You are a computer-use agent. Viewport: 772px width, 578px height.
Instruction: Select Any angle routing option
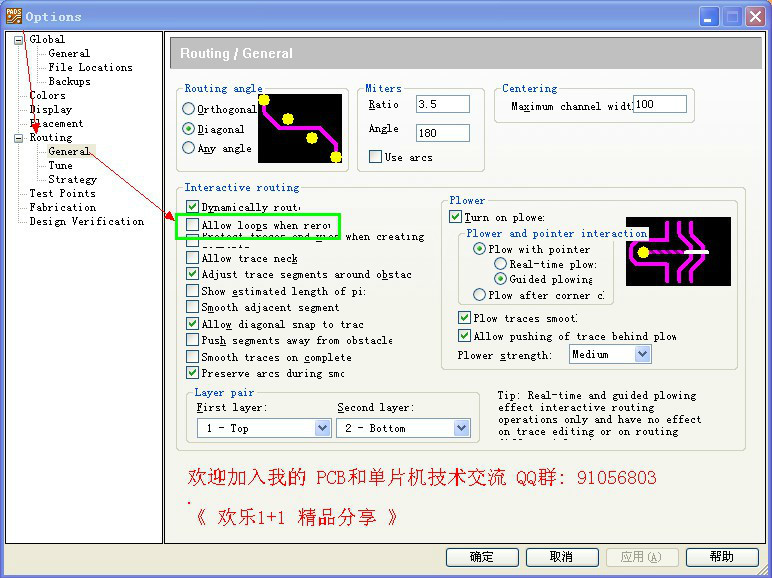[x=189, y=148]
